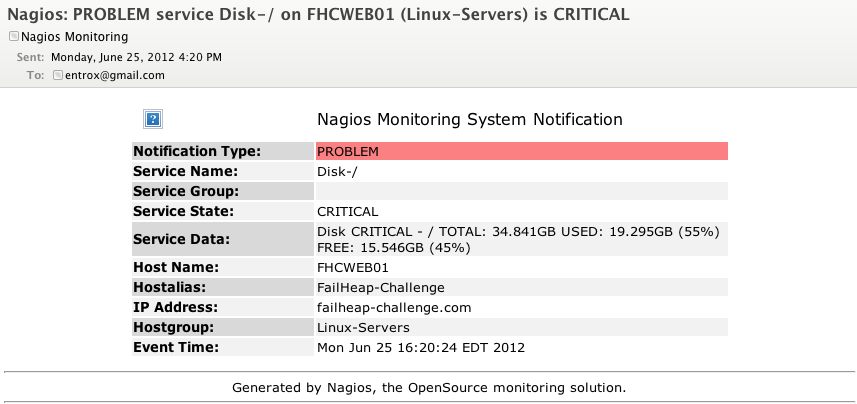Click the email subject line

(318, 14)
